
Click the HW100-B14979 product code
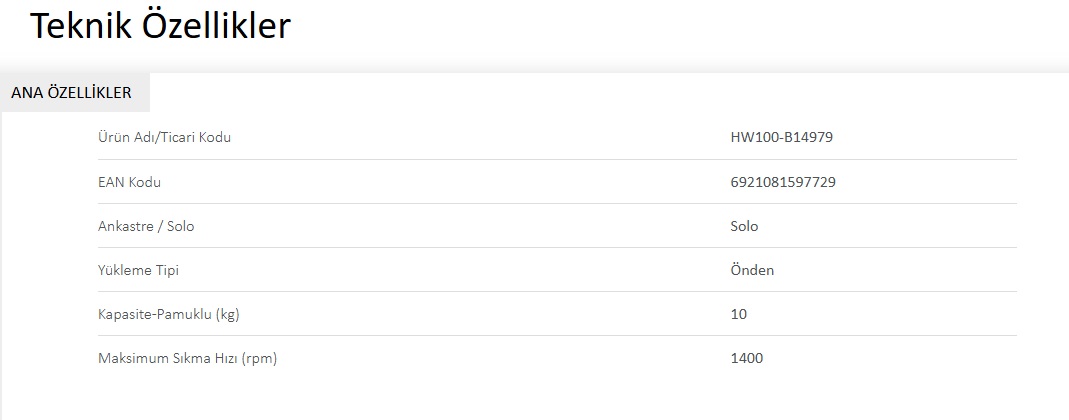781,137
